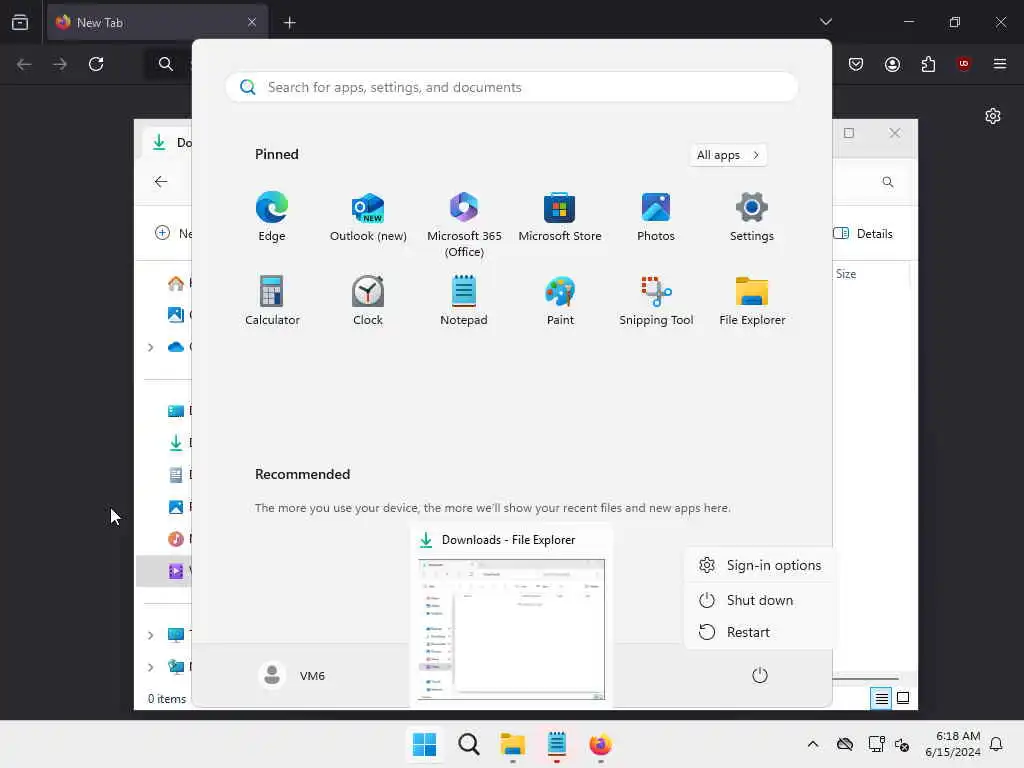Viewport: 1024px width, 768px height.
Task: Open taskbar clock showing 6:18 AM
Action: 953,744
